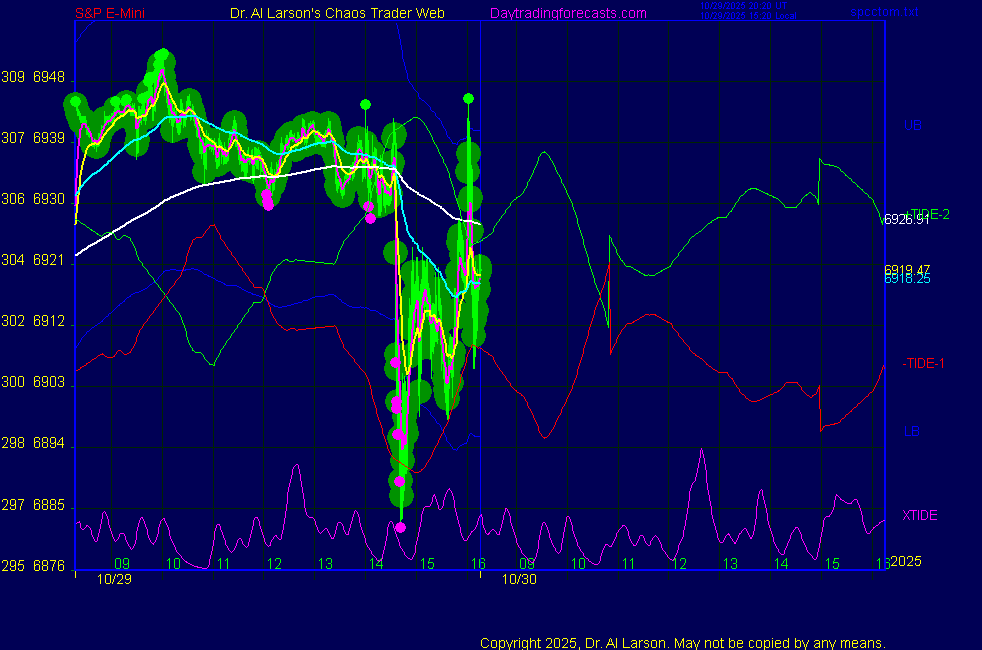
Task: Click the white 6926.91 price value
Action: click(906, 220)
